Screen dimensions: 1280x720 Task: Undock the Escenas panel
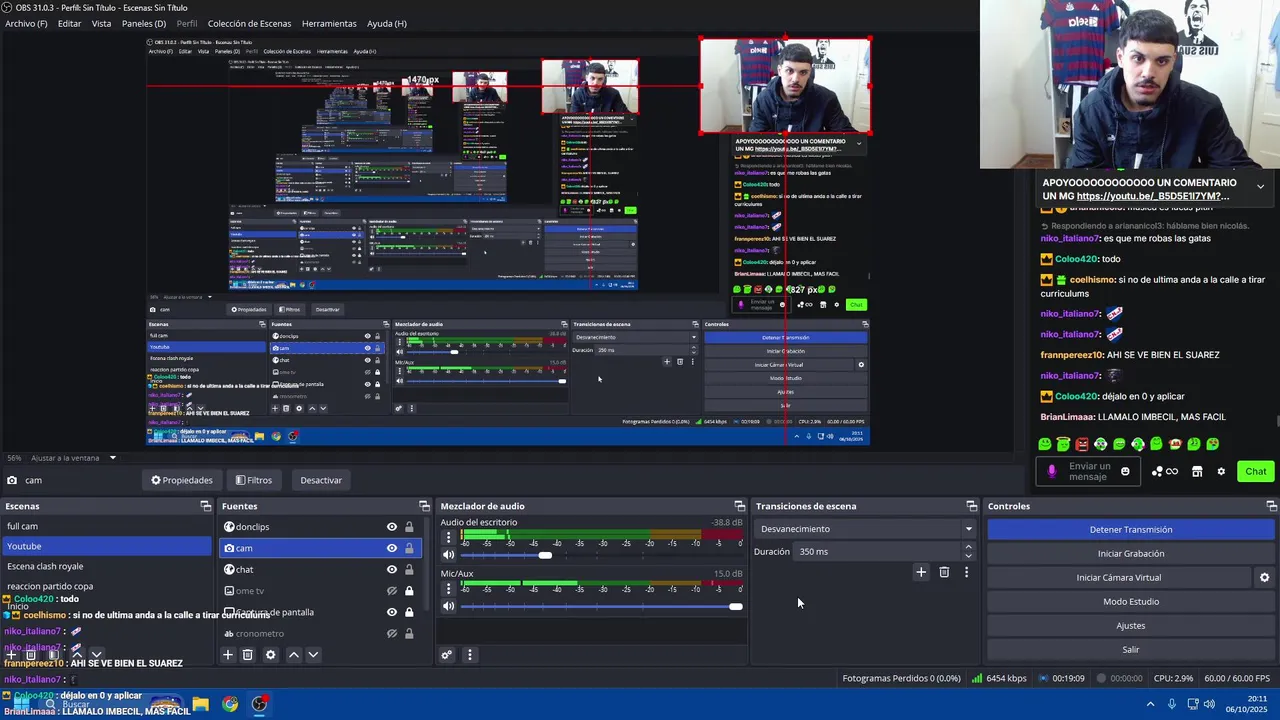[205, 506]
